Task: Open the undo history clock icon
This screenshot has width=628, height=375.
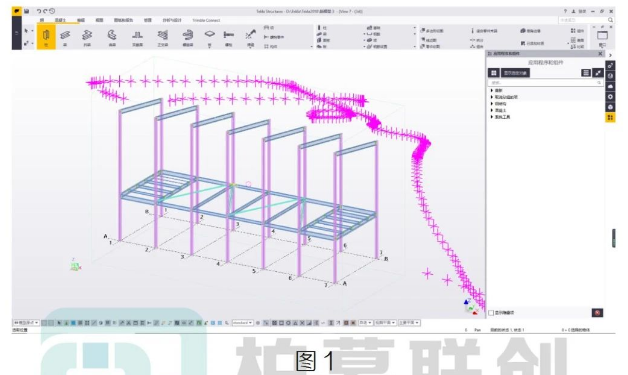Action: click(x=52, y=11)
